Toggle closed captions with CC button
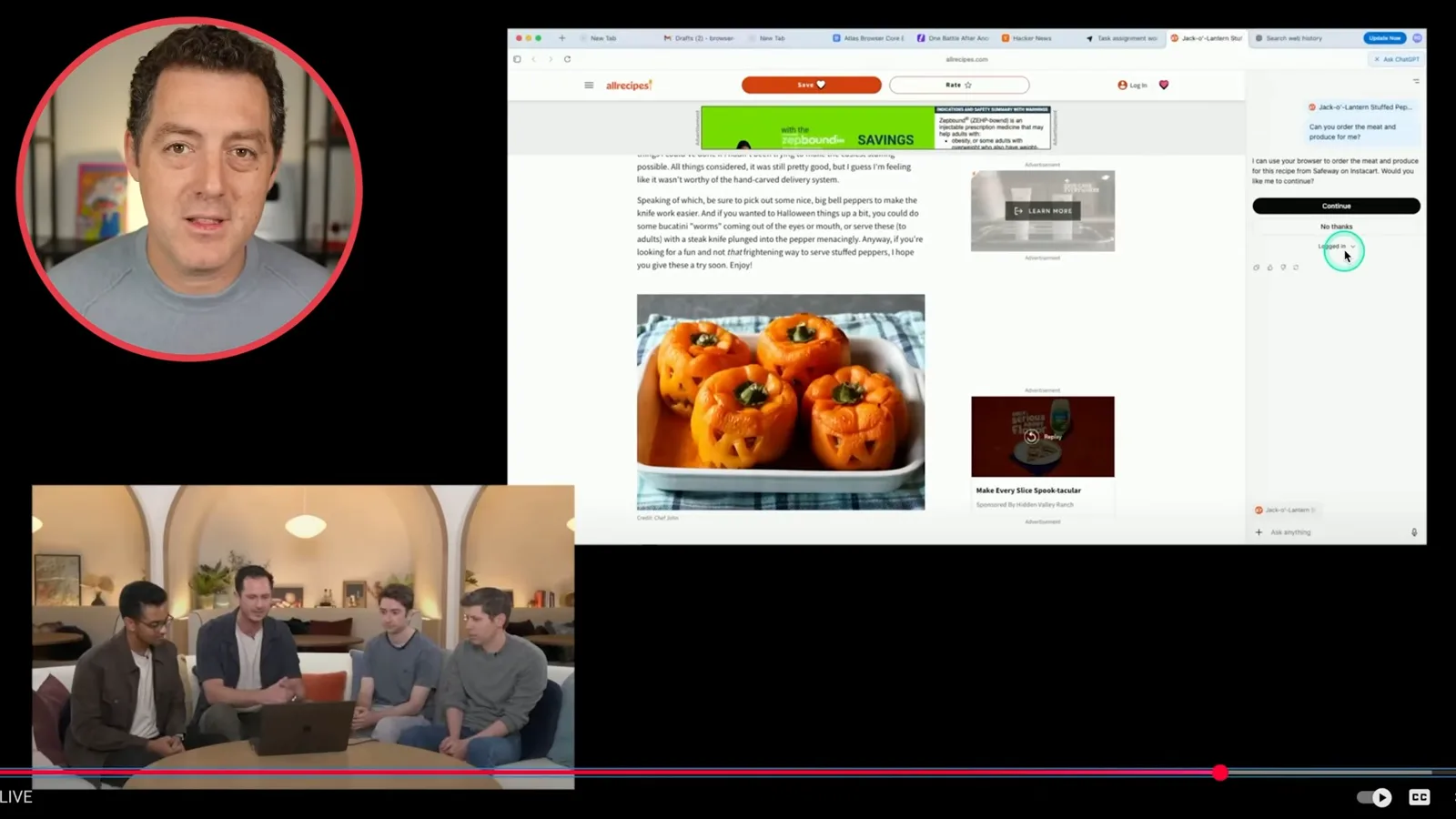1456x819 pixels. [1420, 797]
